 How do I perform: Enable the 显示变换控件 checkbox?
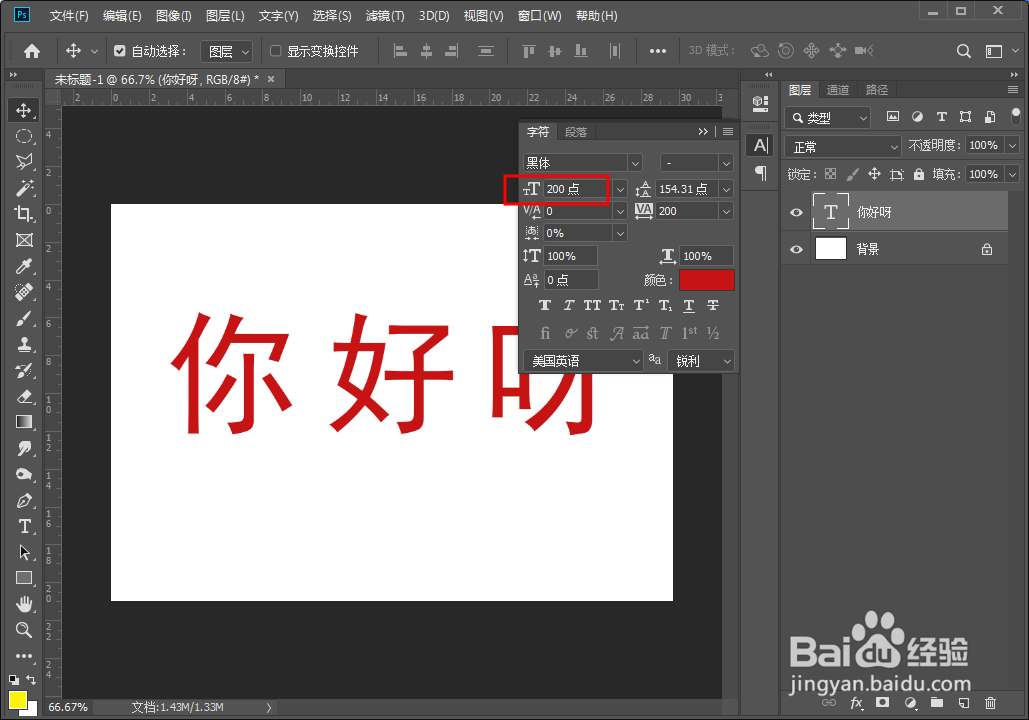(x=276, y=51)
